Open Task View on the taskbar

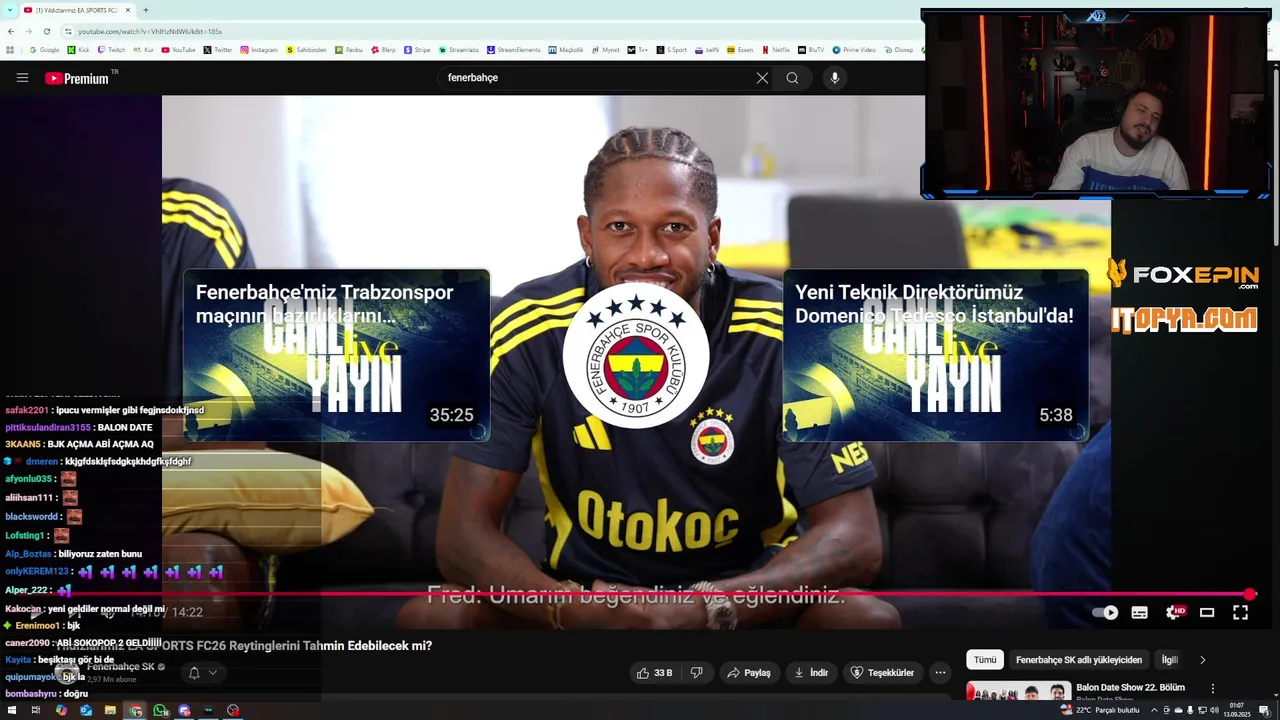[x=36, y=710]
